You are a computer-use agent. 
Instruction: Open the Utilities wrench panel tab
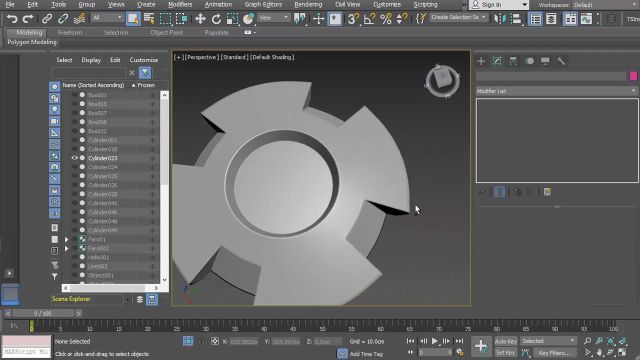click(561, 61)
